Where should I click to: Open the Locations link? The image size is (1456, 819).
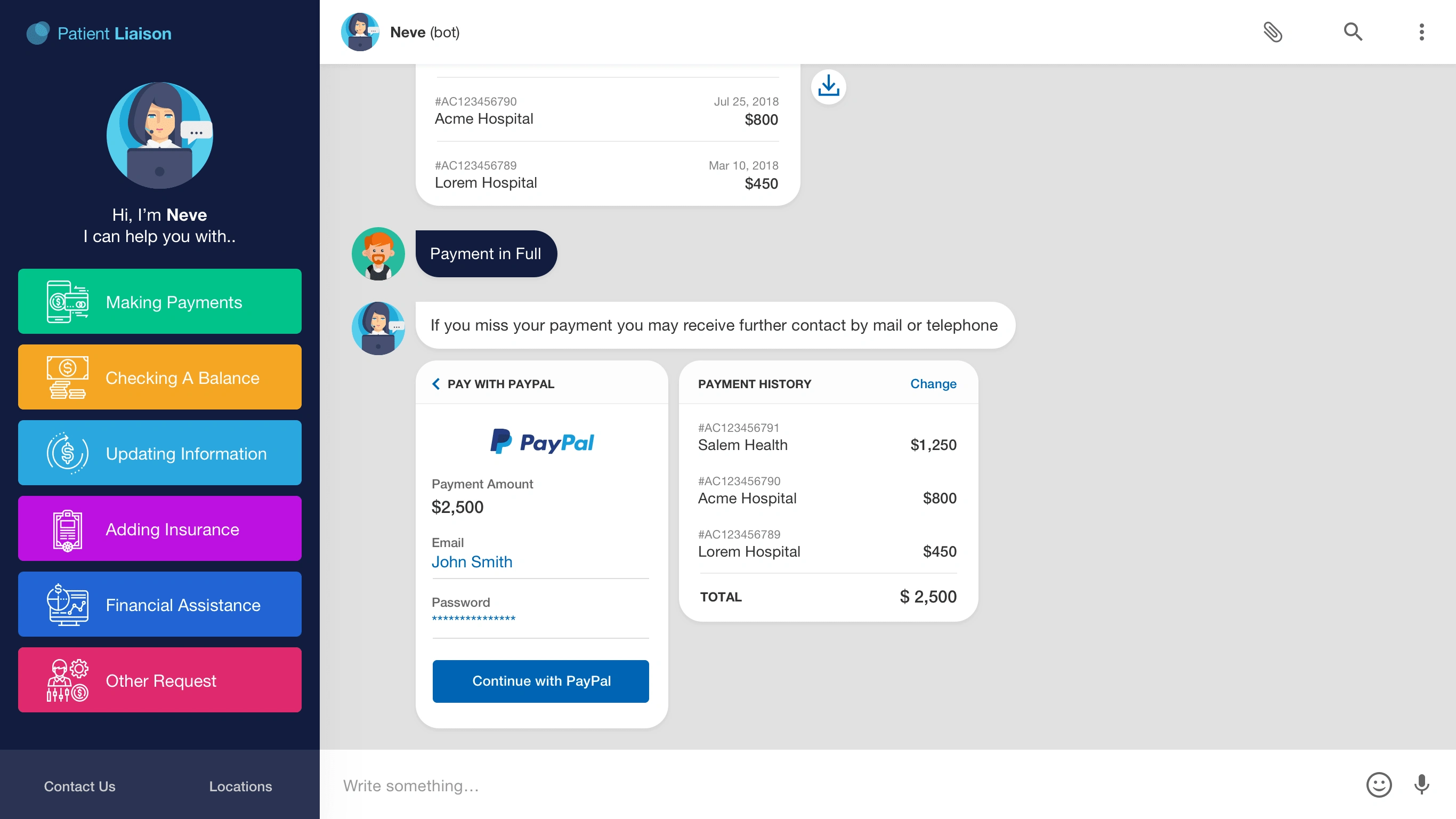(241, 786)
